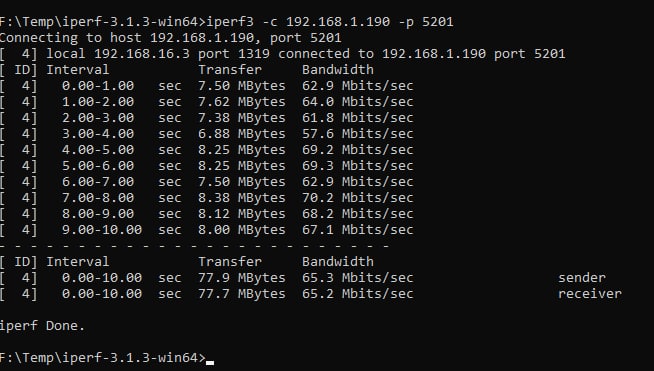This screenshot has height=371, width=654.
Task: Click the 70.2 Mbits/sec bandwidth value
Action: pos(358,198)
